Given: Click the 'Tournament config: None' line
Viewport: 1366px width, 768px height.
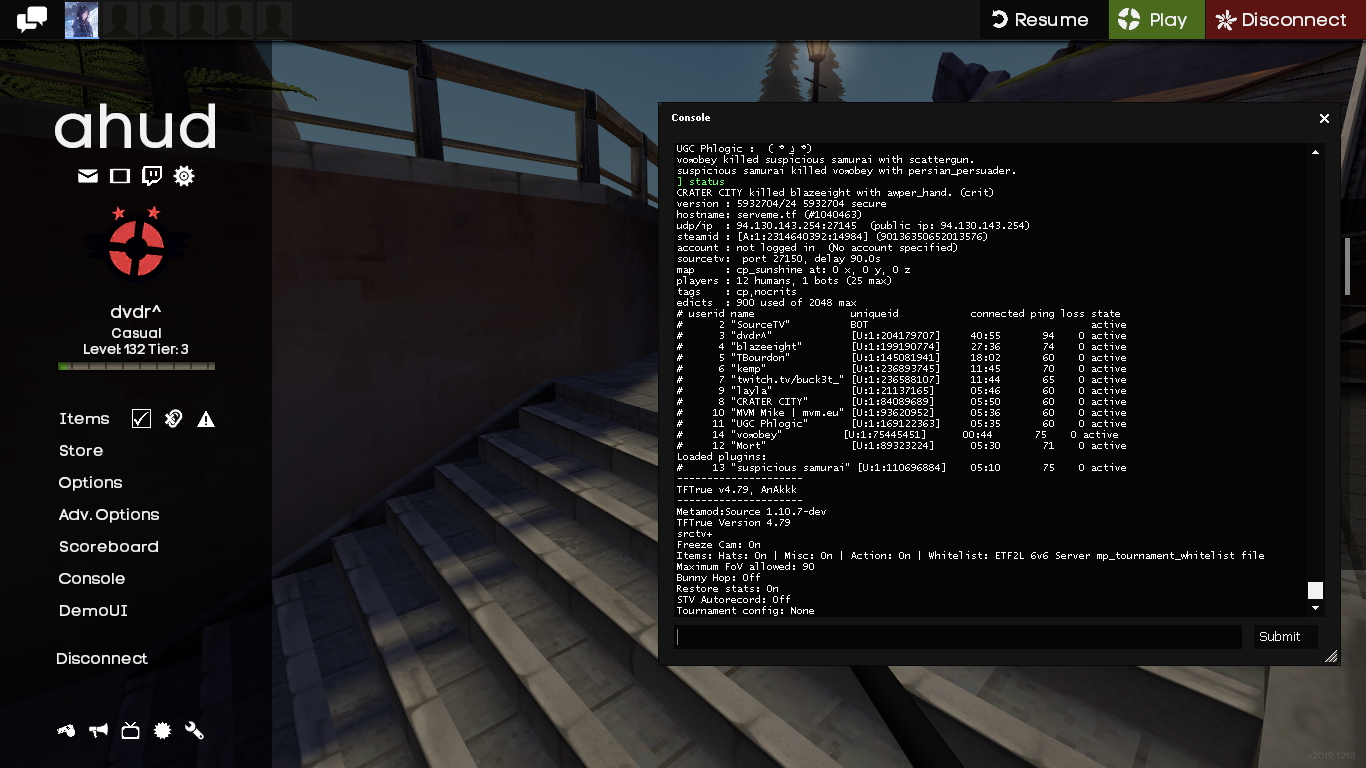Looking at the screenshot, I should (745, 611).
